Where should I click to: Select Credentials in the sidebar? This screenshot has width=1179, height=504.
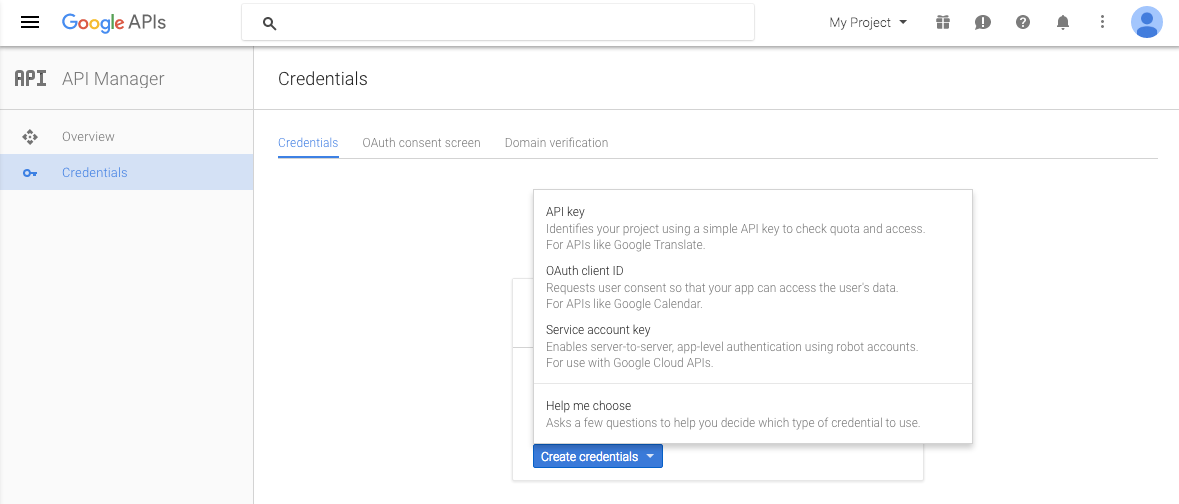(94, 173)
